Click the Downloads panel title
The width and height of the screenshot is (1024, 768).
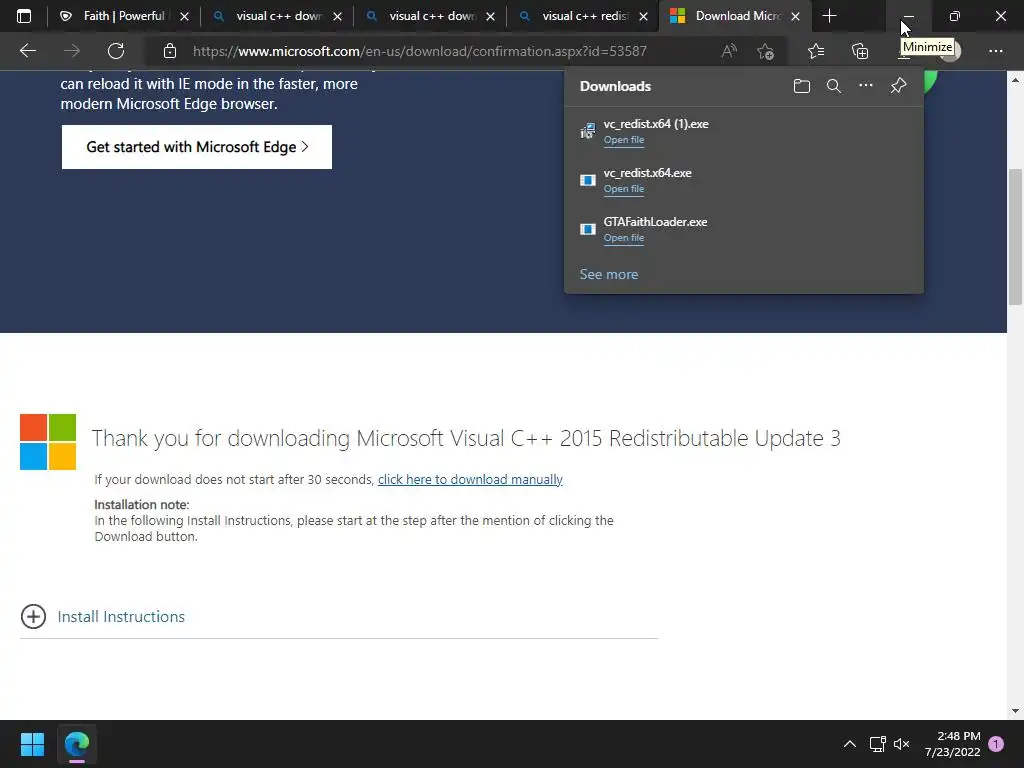click(x=615, y=86)
